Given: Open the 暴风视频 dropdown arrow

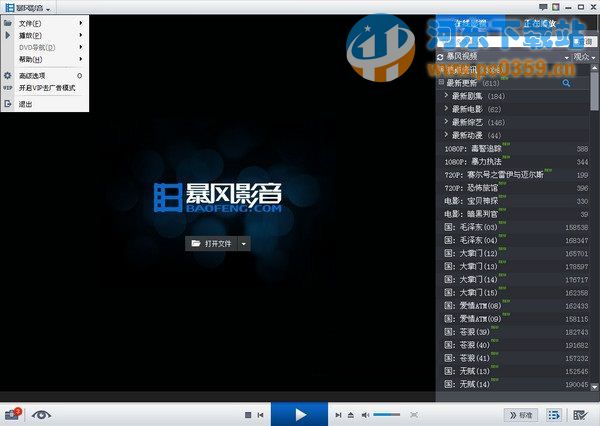Looking at the screenshot, I should pos(567,58).
